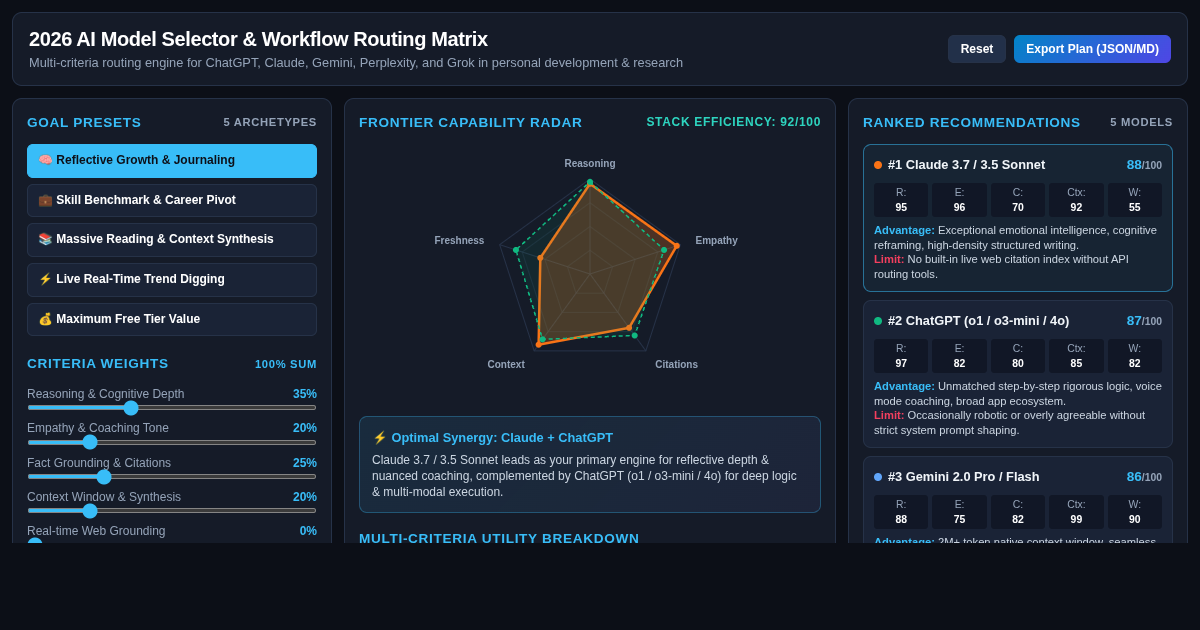Click books icon on Massive Reading preset
This screenshot has width=1200, height=630.
pyautogui.click(x=45, y=239)
